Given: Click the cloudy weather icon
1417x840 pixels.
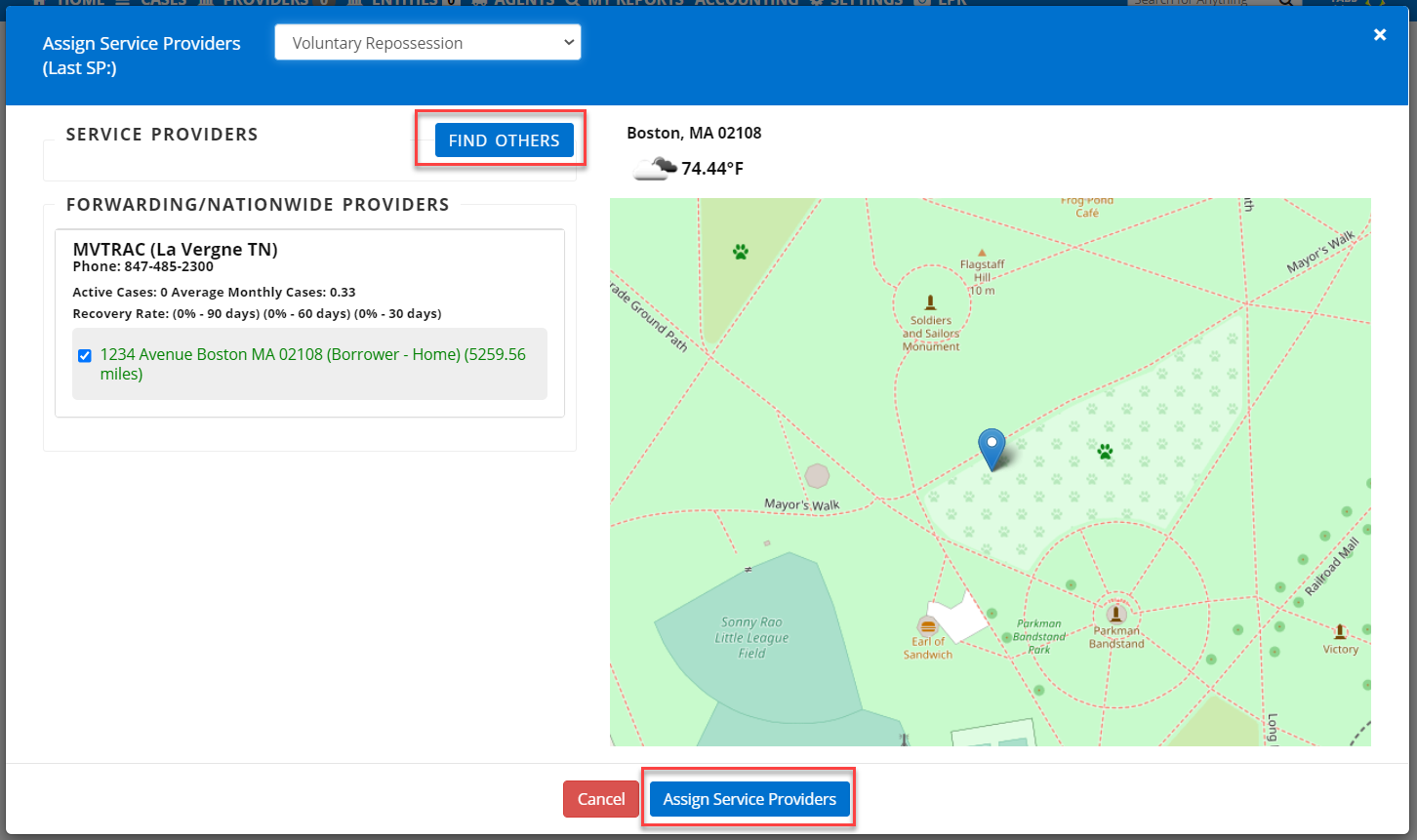Looking at the screenshot, I should (x=654, y=169).
